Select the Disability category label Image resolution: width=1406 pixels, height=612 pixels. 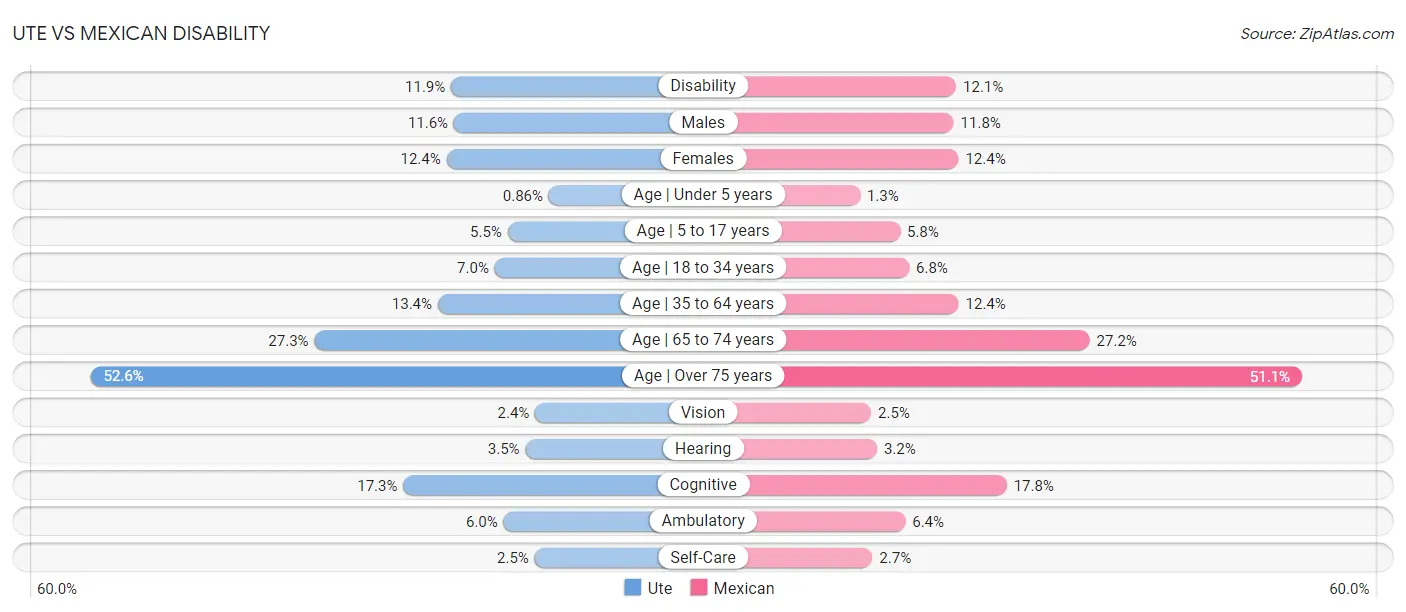click(703, 86)
